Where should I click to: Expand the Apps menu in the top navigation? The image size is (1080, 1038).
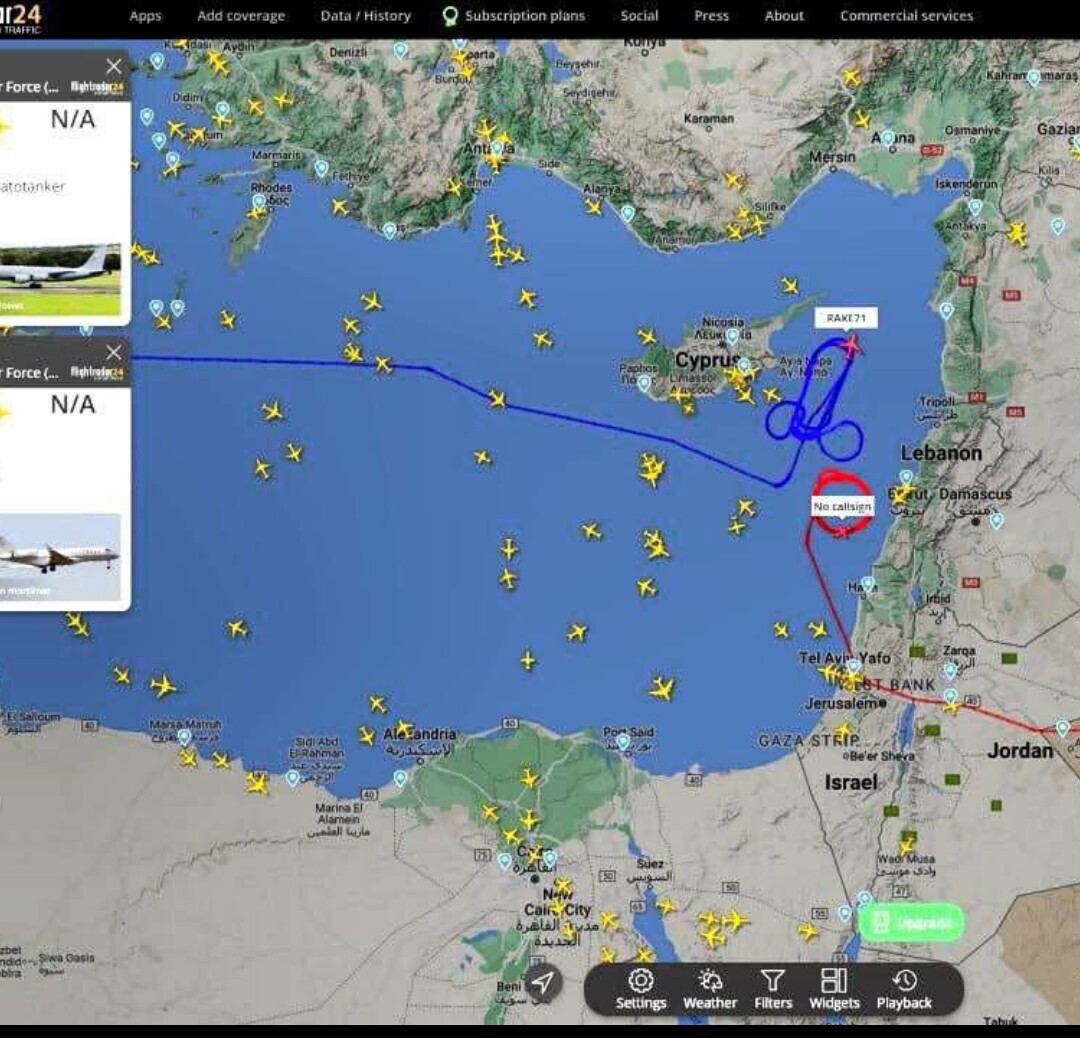145,16
